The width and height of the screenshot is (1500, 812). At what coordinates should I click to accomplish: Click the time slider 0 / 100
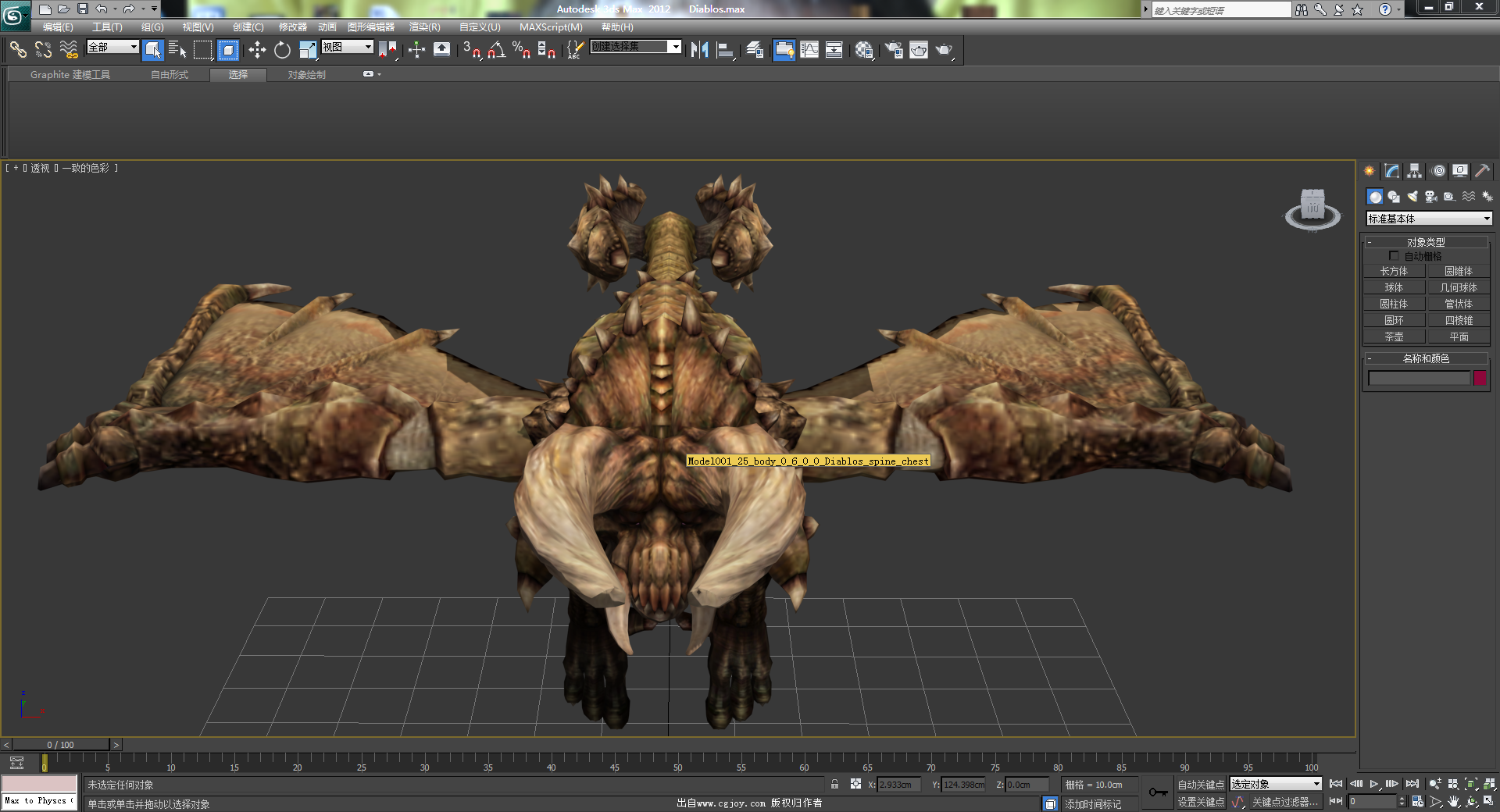[60, 745]
